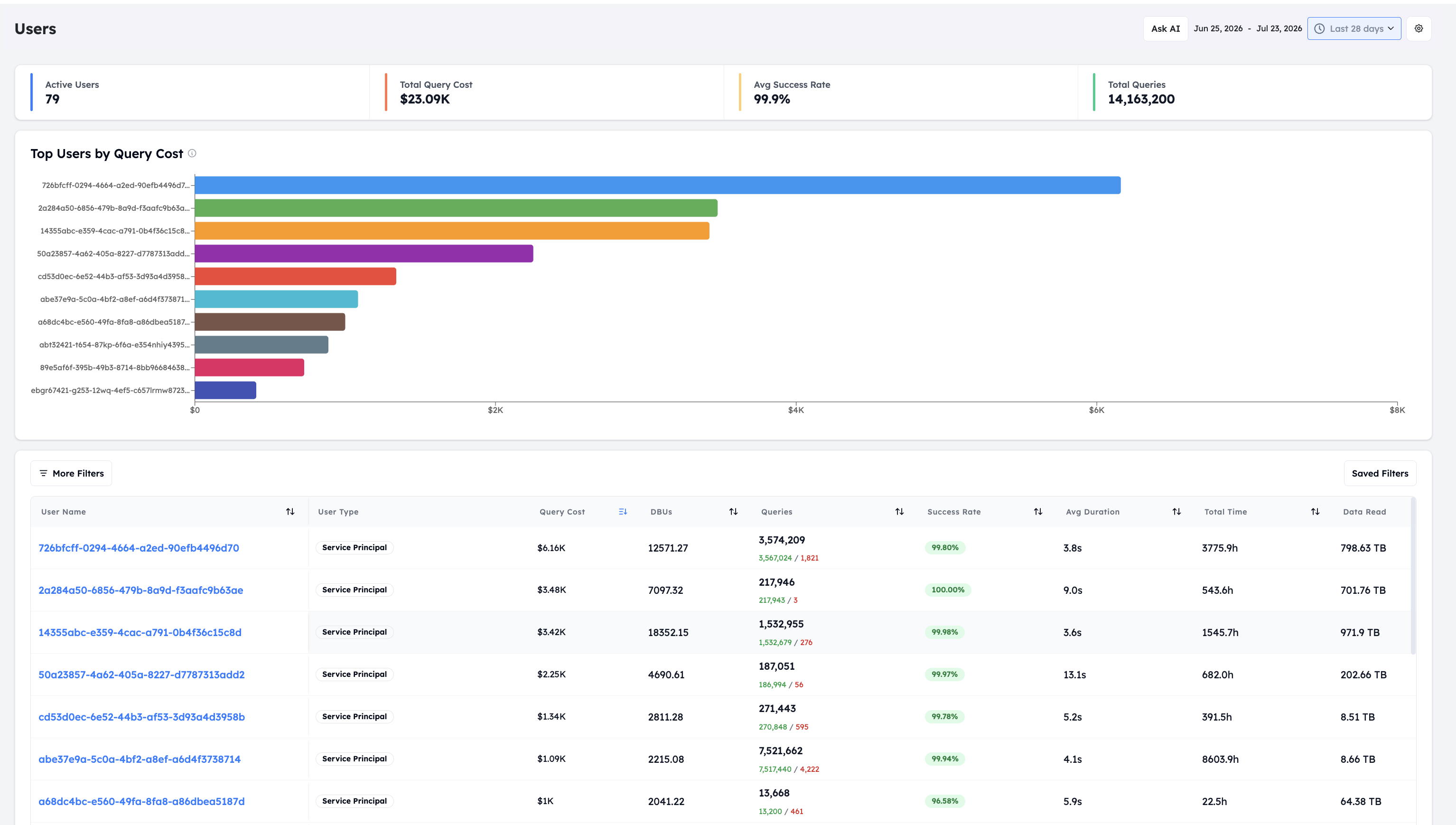Click the 13.1s average duration value
1456x825 pixels.
pos(1074,675)
